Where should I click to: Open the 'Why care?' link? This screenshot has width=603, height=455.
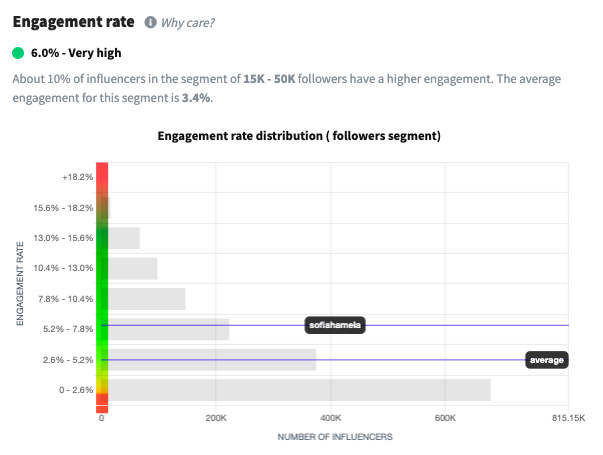(x=187, y=23)
